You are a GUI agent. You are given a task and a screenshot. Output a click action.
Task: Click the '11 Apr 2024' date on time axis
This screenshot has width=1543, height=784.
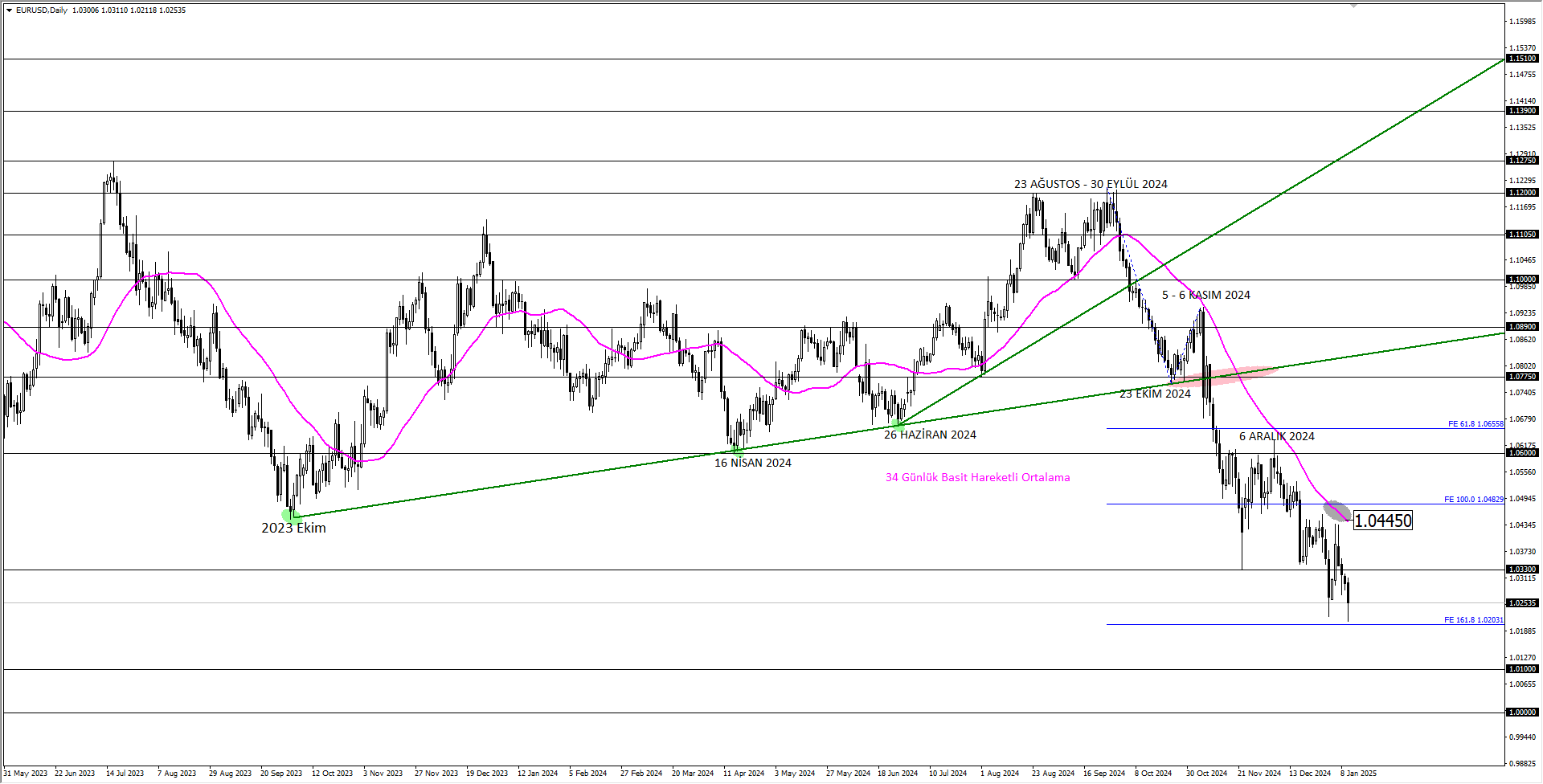click(744, 774)
